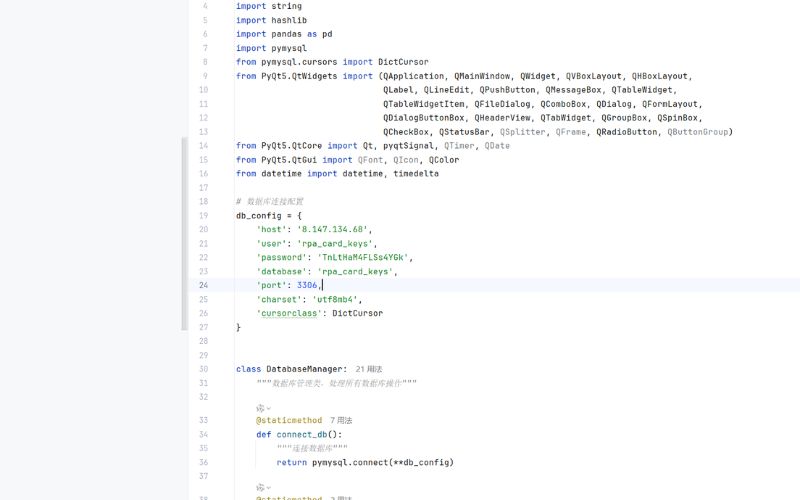Open the 21 usages hint for DatabaseManager

369,369
